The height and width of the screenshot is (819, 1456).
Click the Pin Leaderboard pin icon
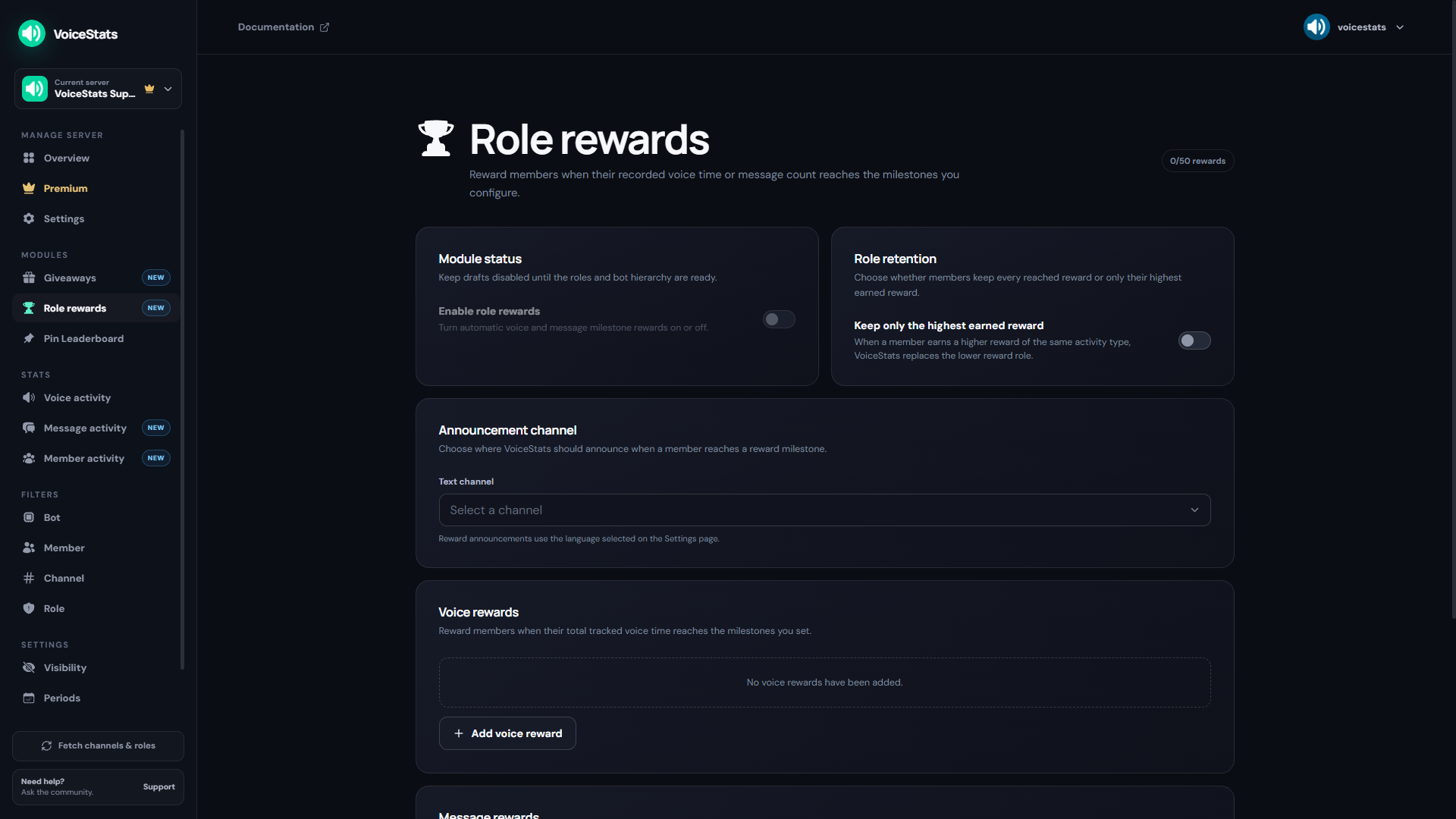coord(29,338)
